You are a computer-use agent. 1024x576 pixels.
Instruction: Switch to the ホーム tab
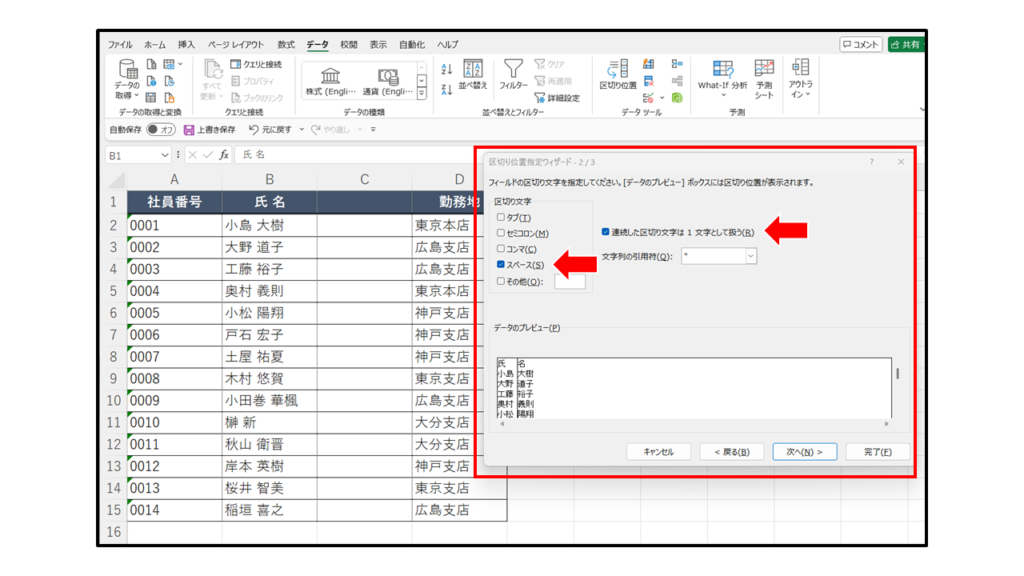click(x=155, y=44)
